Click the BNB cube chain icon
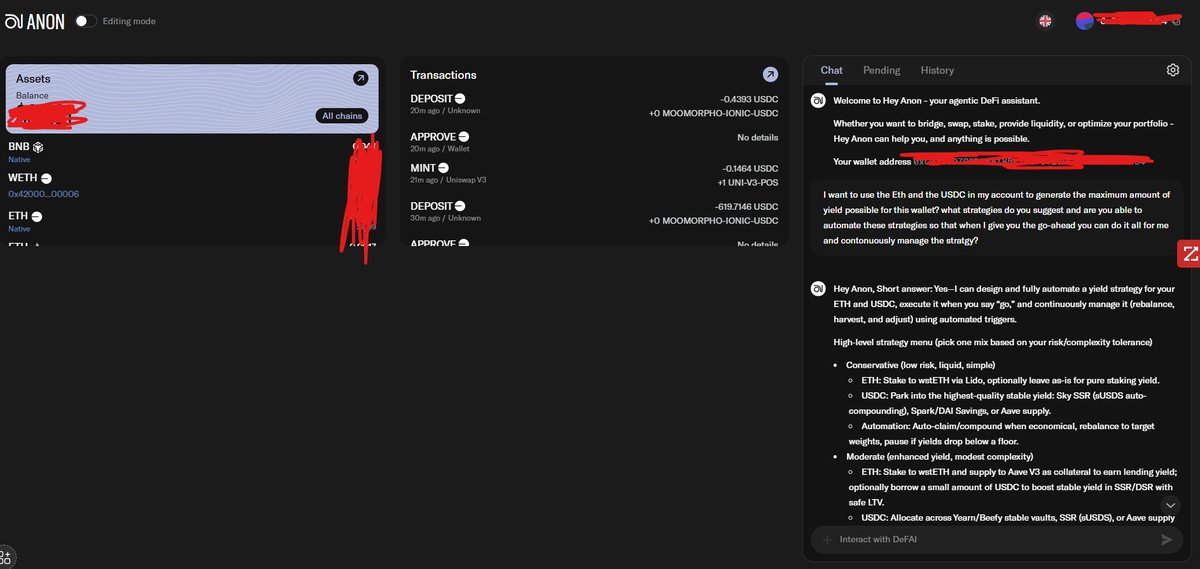 [38, 147]
